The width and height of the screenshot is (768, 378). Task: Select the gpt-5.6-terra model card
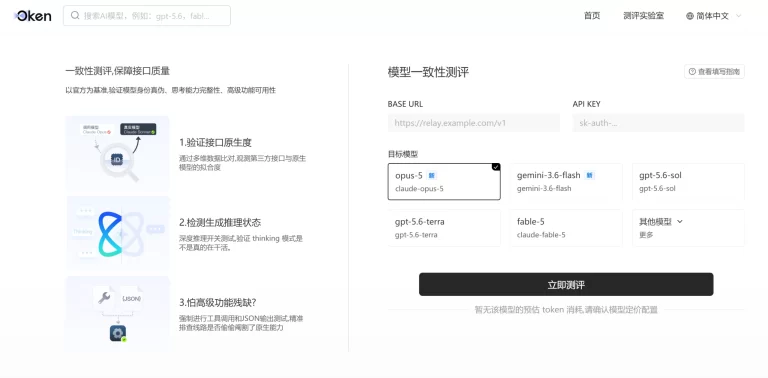[444, 228]
